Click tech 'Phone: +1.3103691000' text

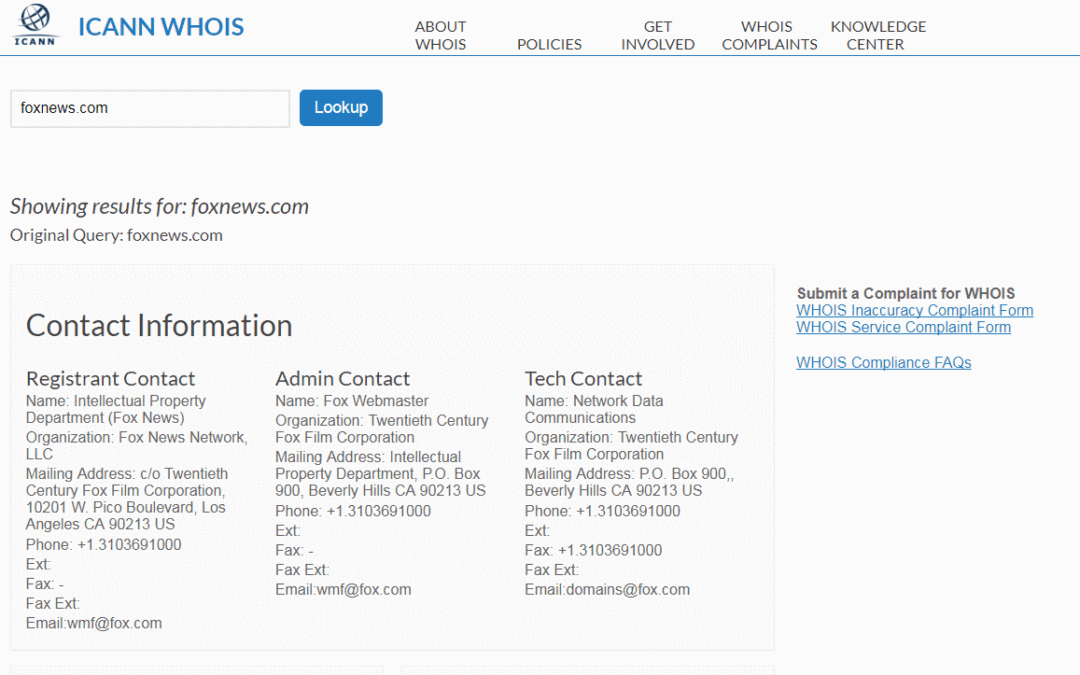tap(602, 511)
